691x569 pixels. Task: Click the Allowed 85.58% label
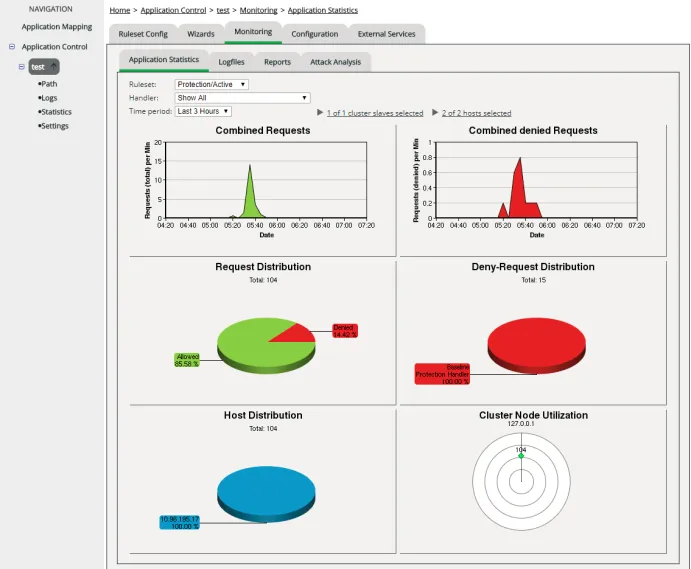tap(187, 360)
